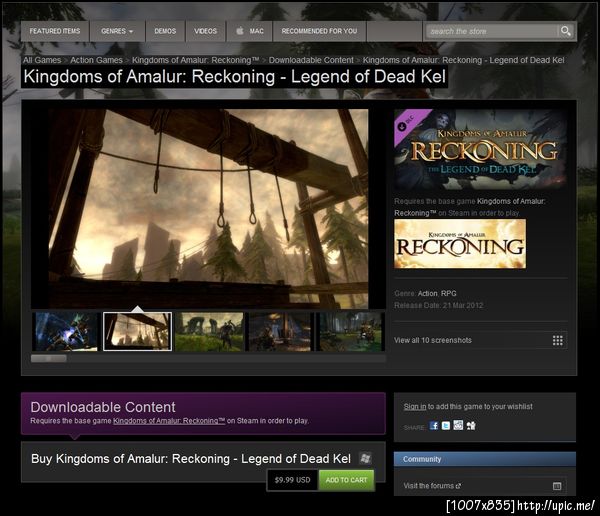Follow the Action Games breadcrumb
600x516 pixels.
96,60
